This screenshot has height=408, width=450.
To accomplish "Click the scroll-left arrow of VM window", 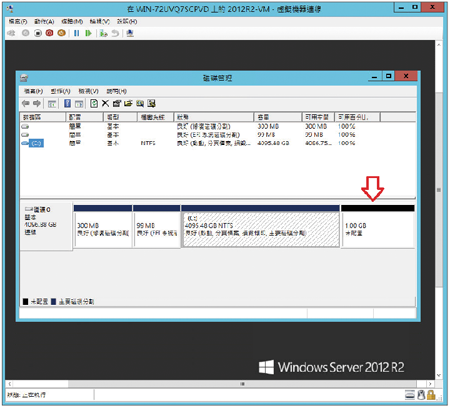I will pyautogui.click(x=10, y=384).
